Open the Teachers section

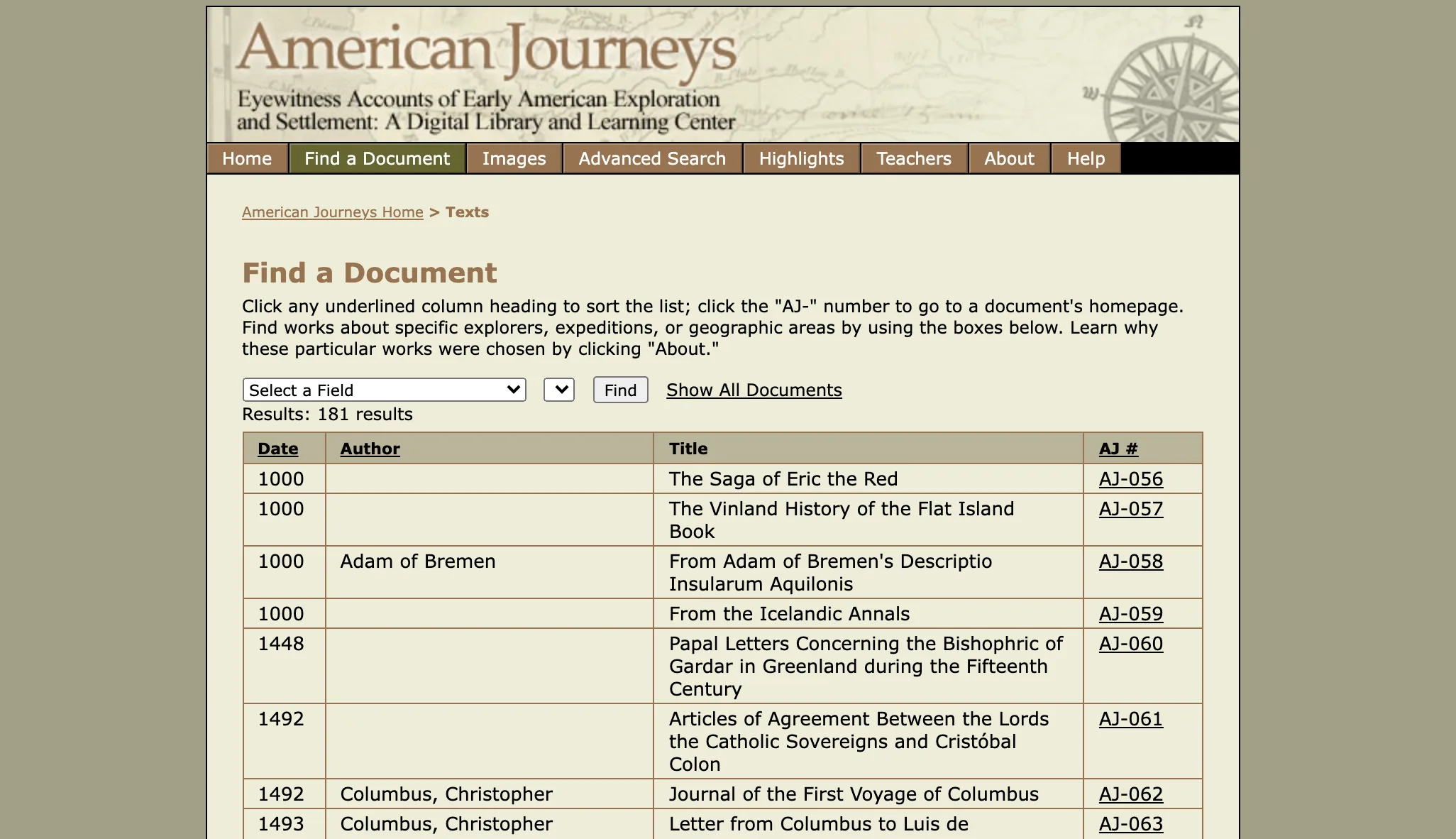913,158
